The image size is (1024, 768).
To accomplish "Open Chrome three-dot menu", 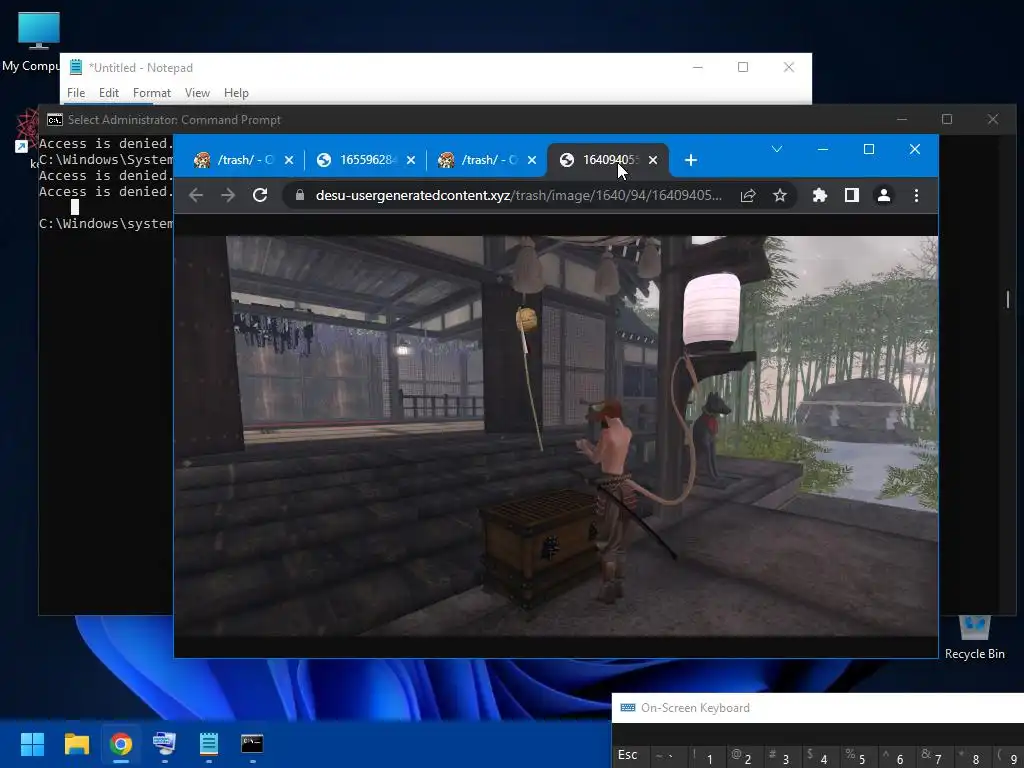I will point(916,195).
